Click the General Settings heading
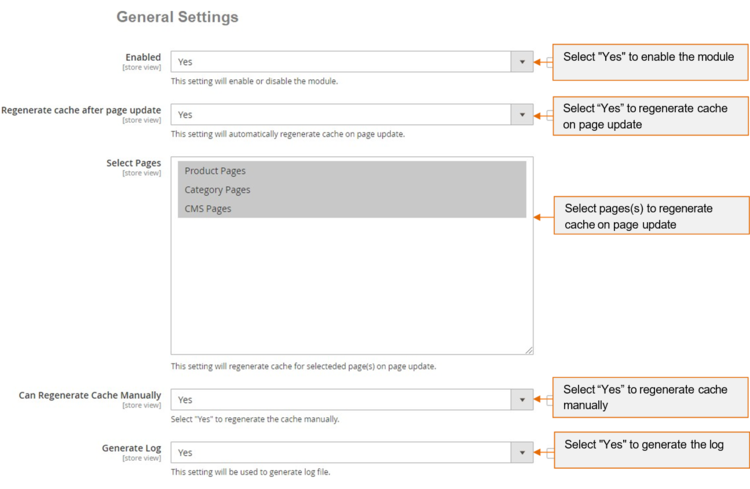This screenshot has width=750, height=489. (x=177, y=17)
